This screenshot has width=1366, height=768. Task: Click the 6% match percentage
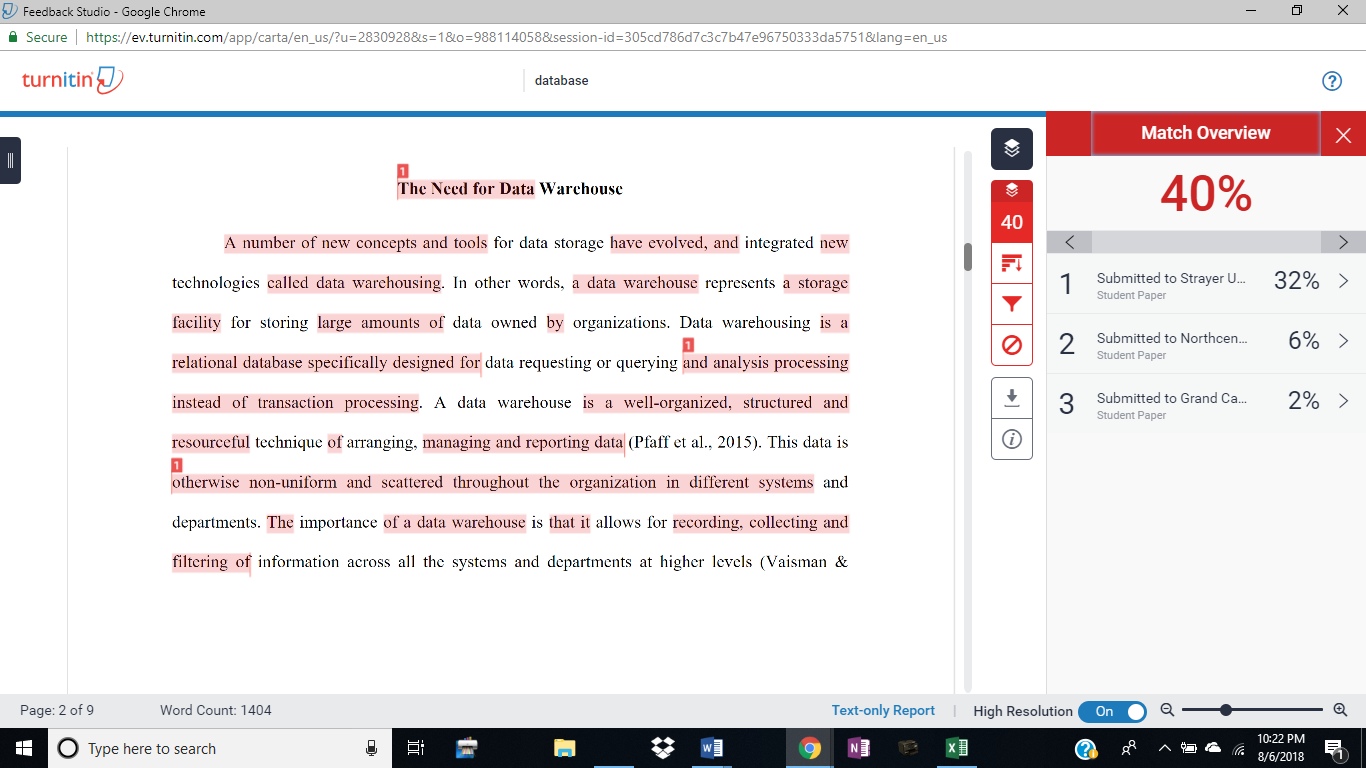pyautogui.click(x=1304, y=341)
